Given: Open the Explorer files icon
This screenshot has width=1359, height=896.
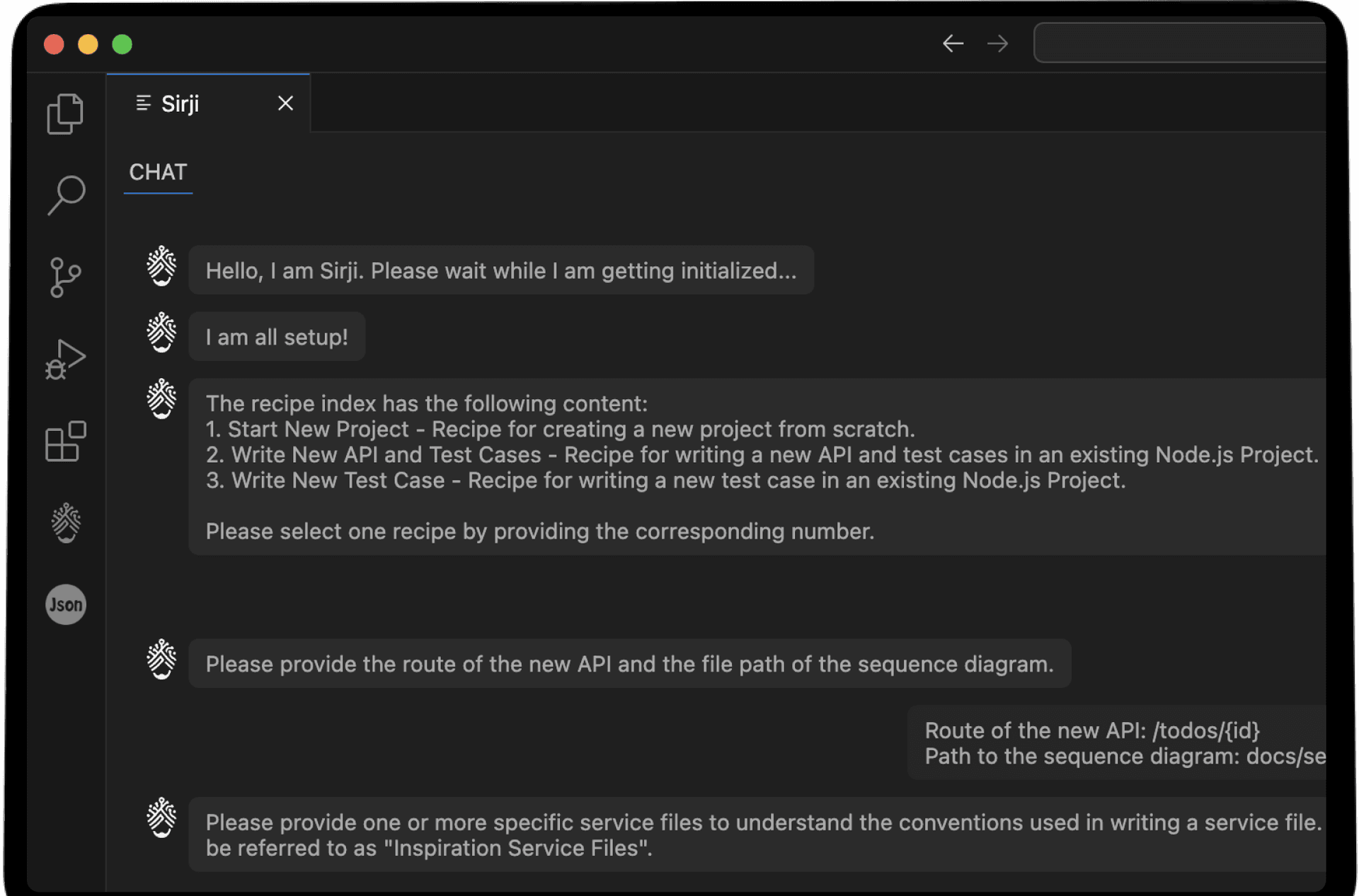Looking at the screenshot, I should [x=65, y=114].
